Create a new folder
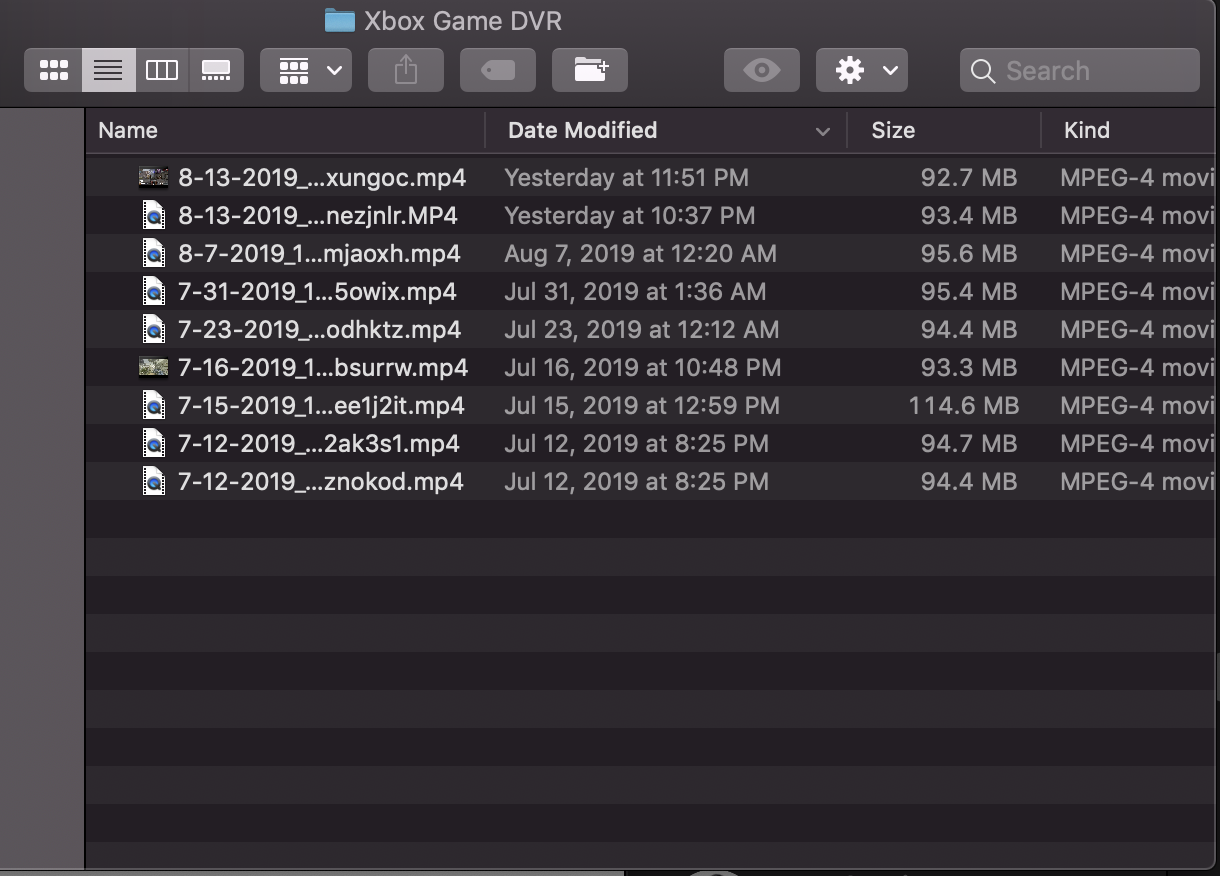Viewport: 1220px width, 876px height. coord(589,70)
